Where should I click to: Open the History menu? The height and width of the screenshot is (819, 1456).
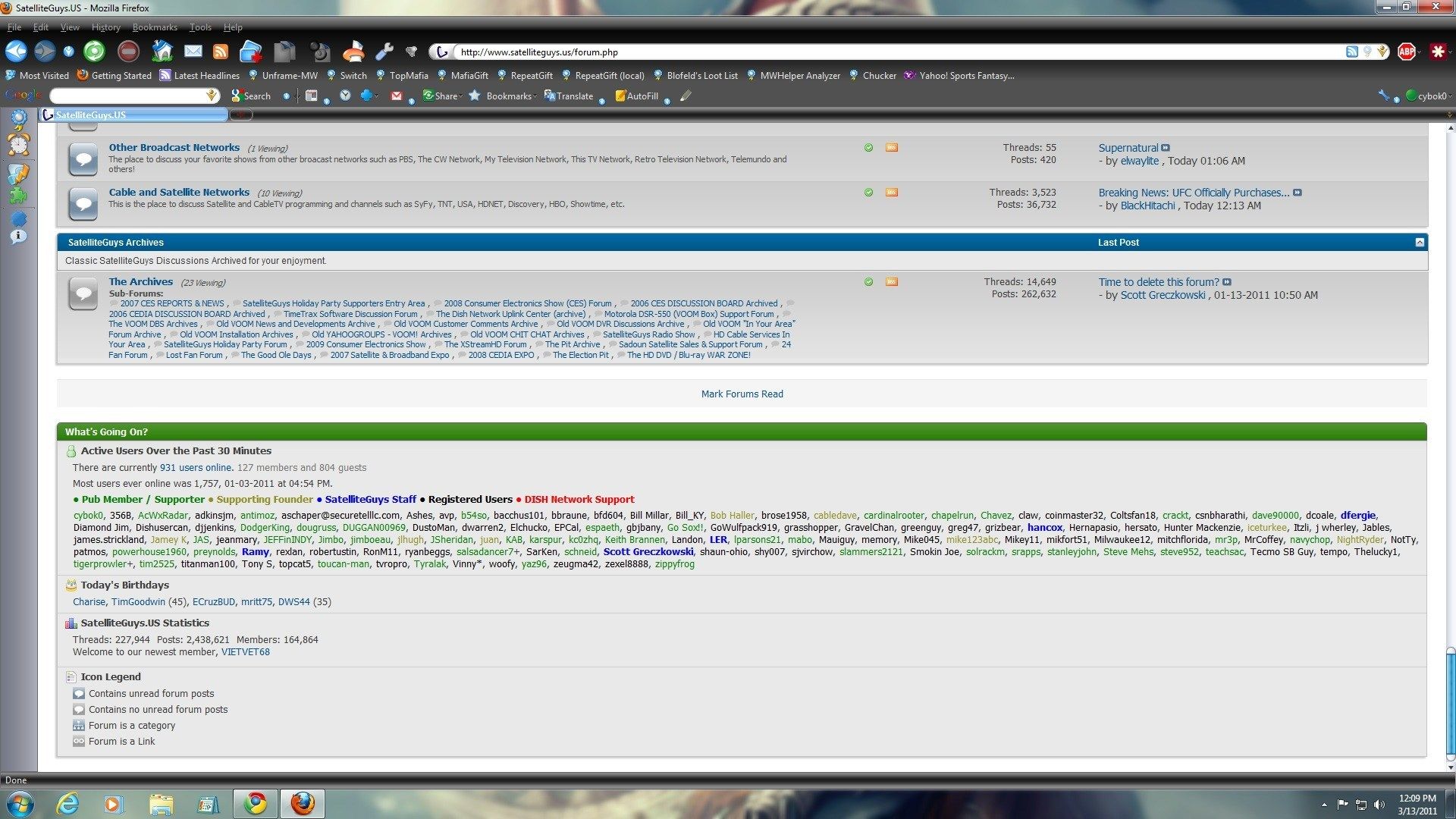(x=105, y=27)
